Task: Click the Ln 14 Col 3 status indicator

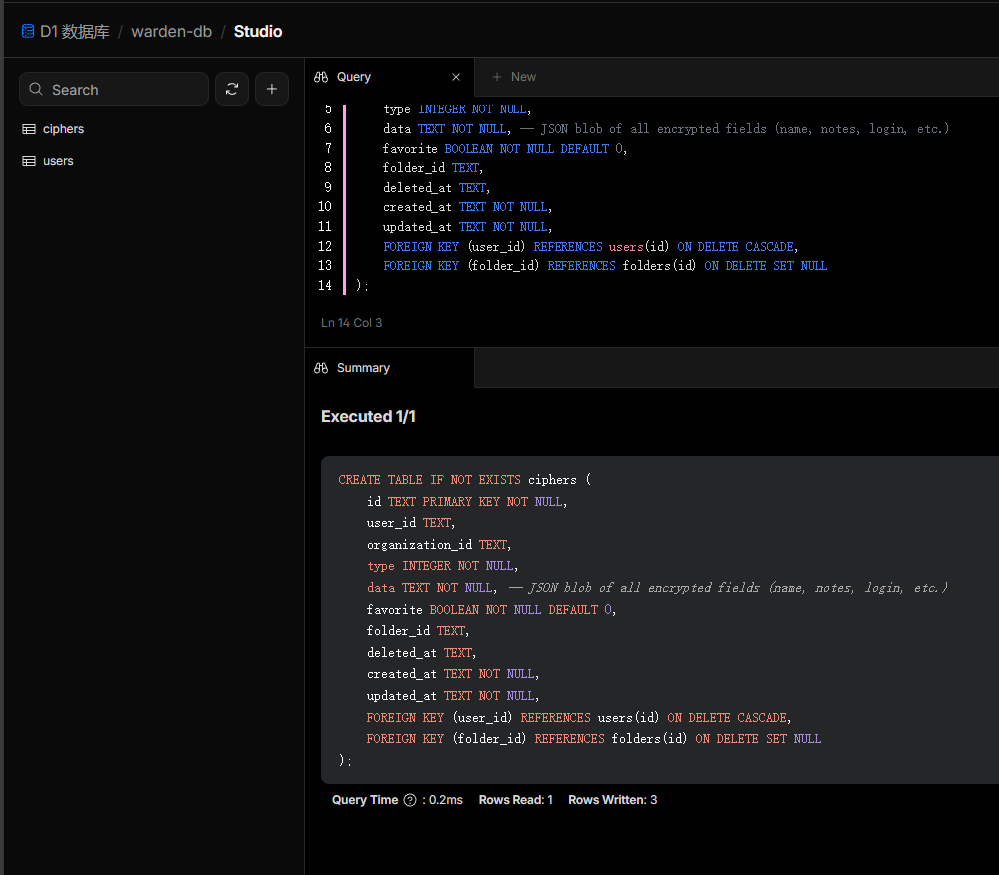Action: pos(352,323)
